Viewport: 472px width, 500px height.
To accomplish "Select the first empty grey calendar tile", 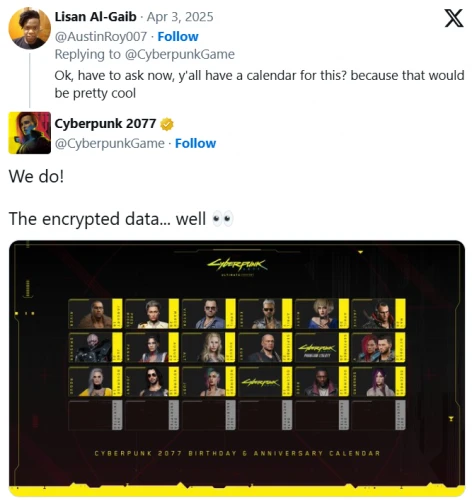I will 95,415.
